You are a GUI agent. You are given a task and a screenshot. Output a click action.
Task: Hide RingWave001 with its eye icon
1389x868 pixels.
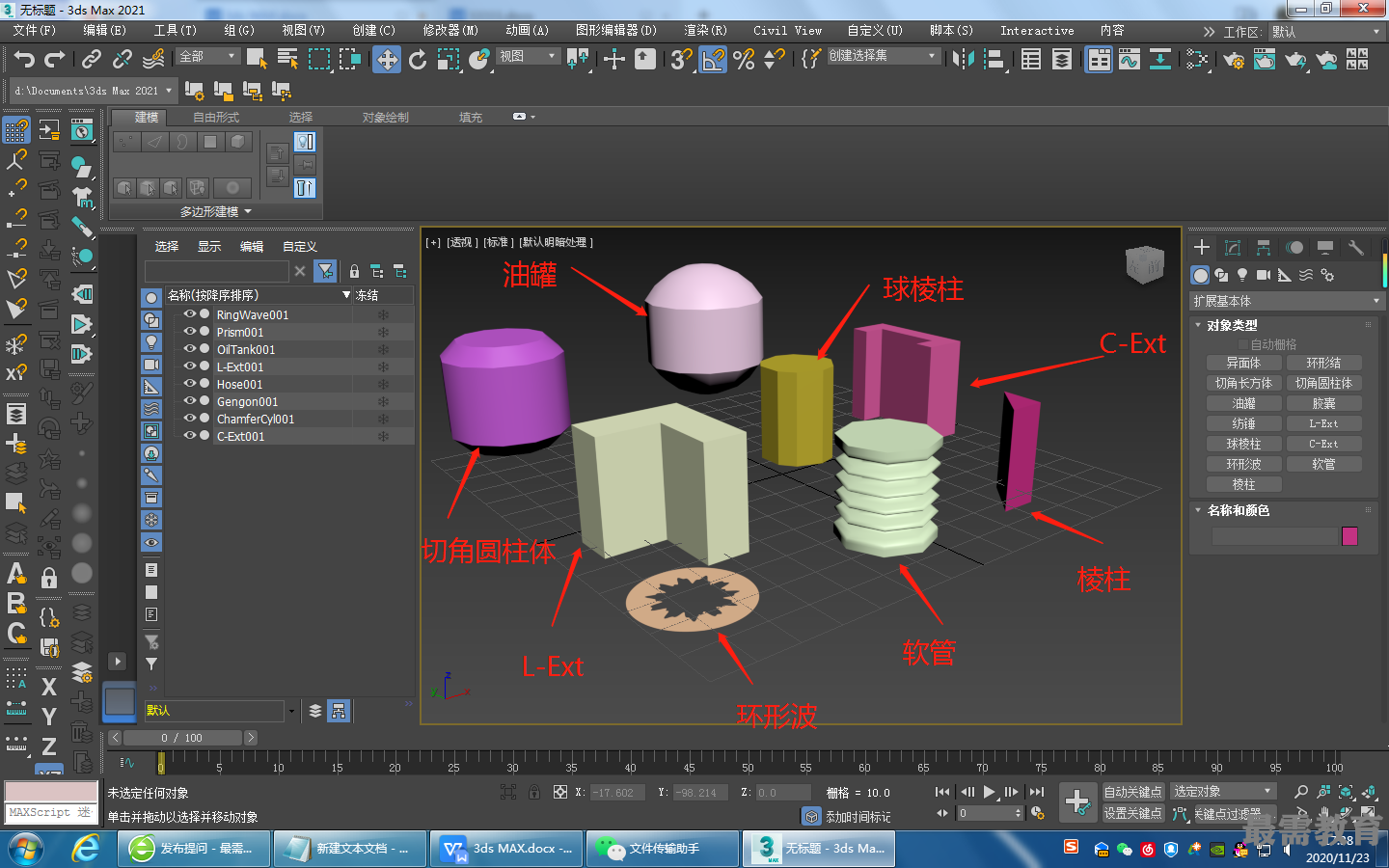pyautogui.click(x=190, y=314)
